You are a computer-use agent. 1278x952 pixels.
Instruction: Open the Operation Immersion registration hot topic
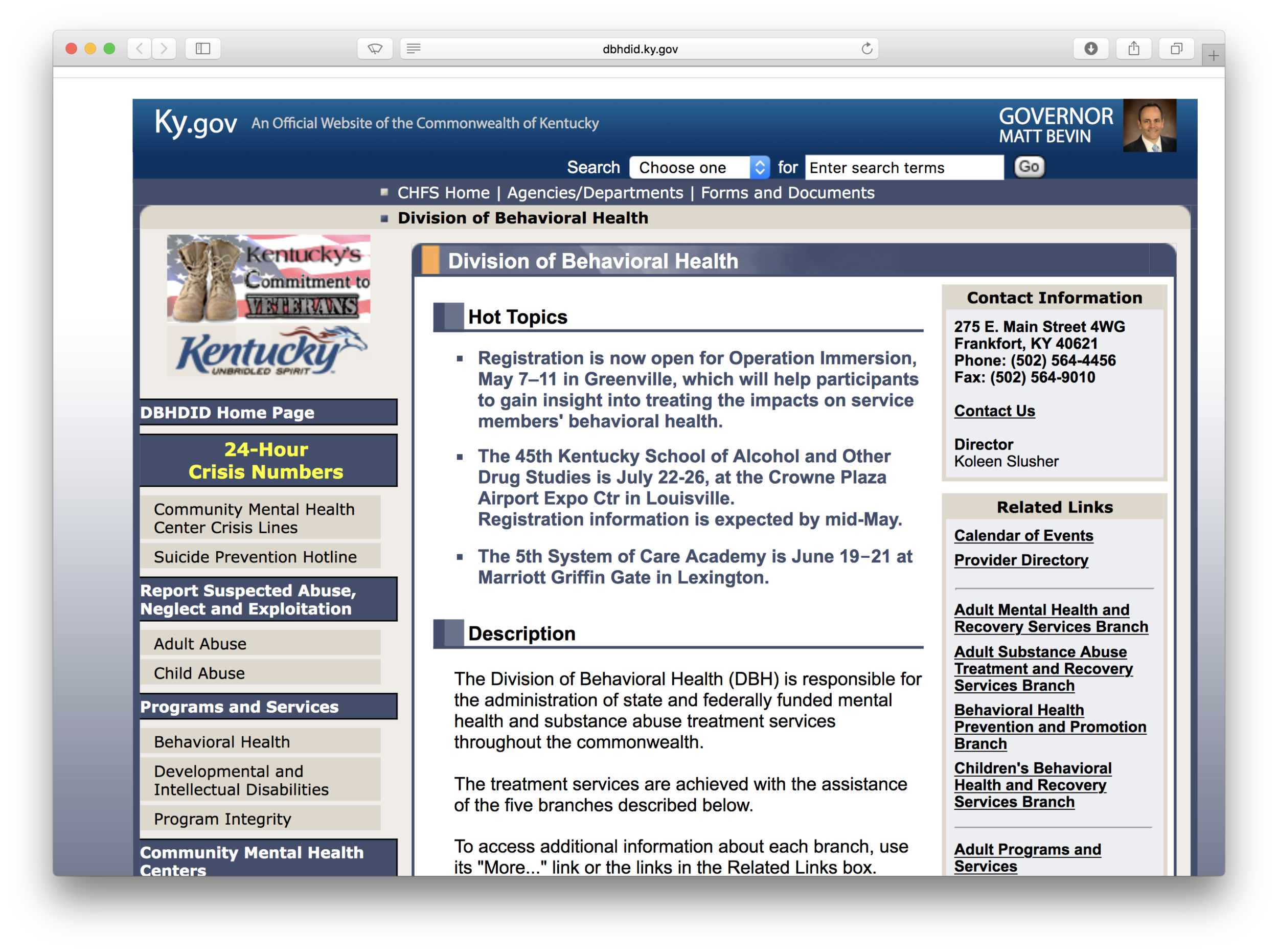click(x=697, y=389)
